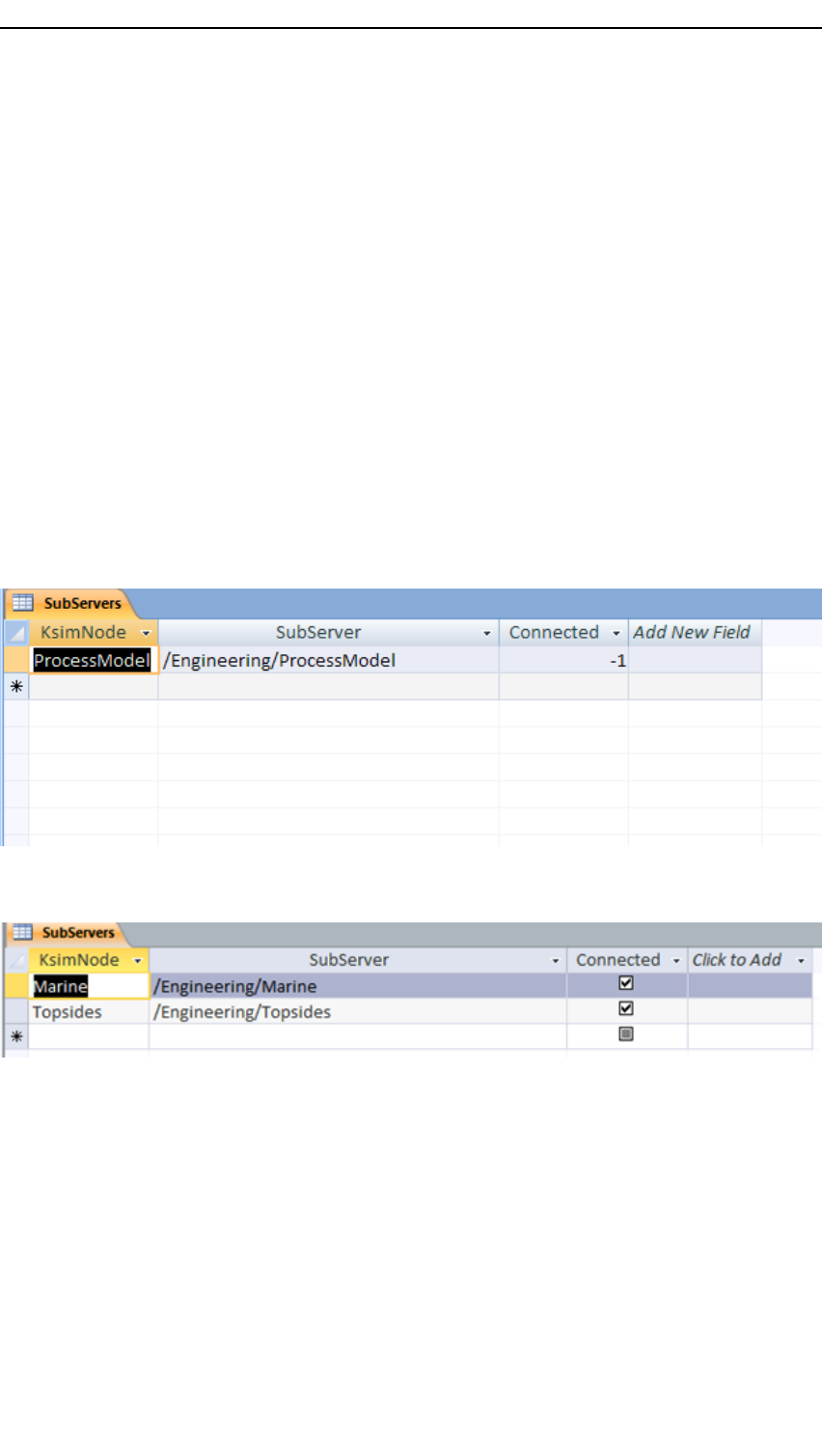Click the new-row asterisk selector in the upper table
The image size is (822, 1456).
(x=16, y=687)
